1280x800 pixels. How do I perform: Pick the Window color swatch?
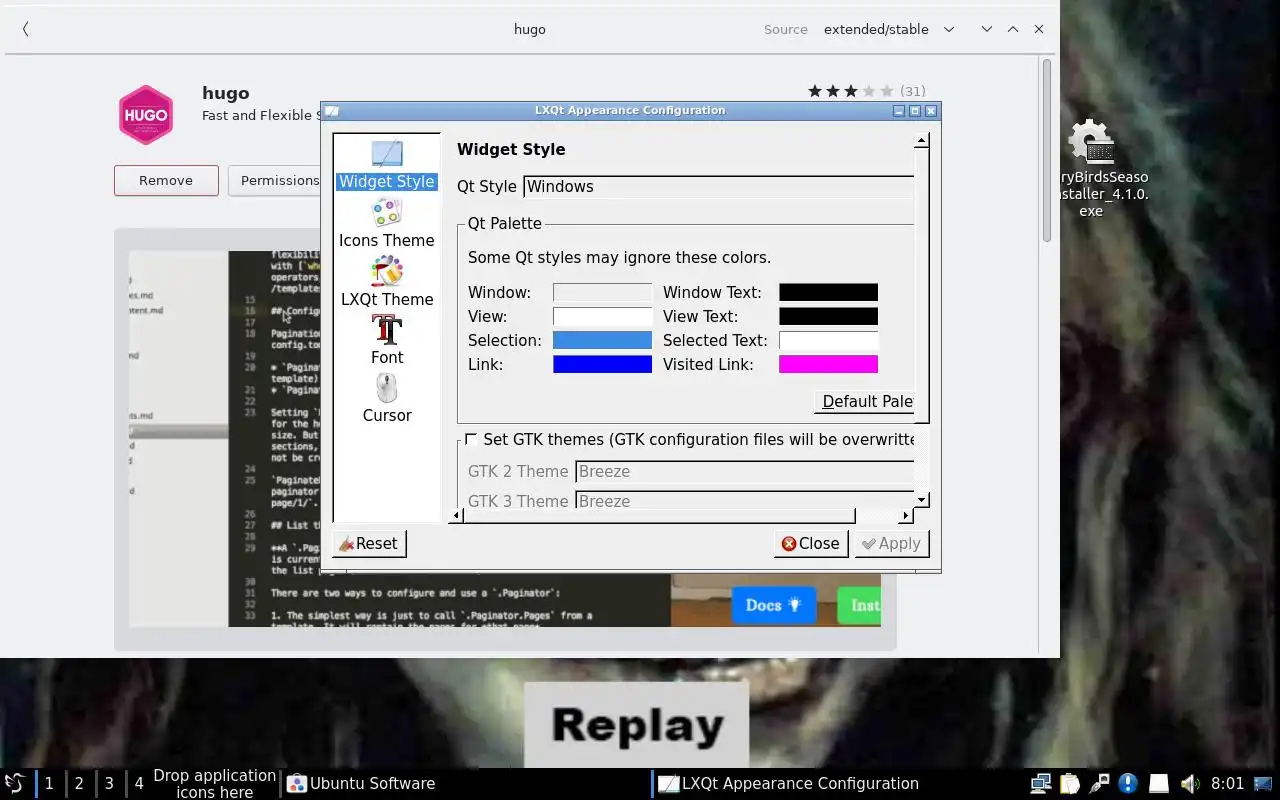[x=602, y=292]
